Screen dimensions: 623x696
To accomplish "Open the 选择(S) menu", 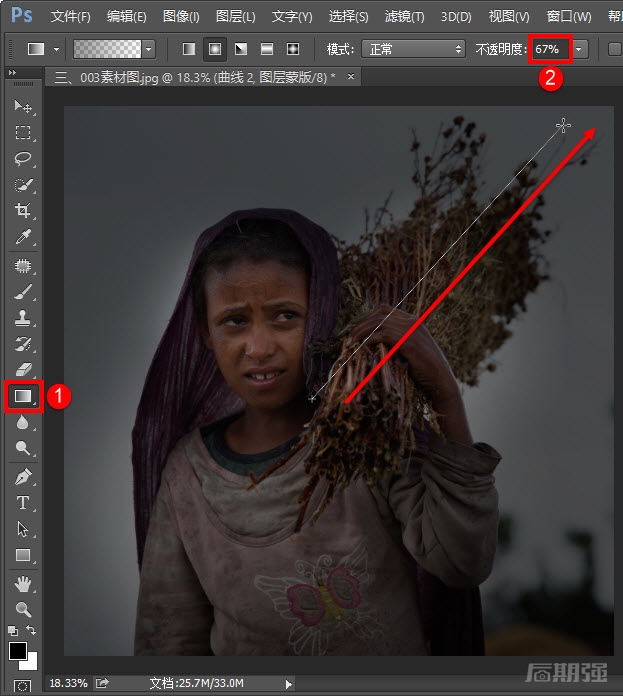I will (348, 17).
